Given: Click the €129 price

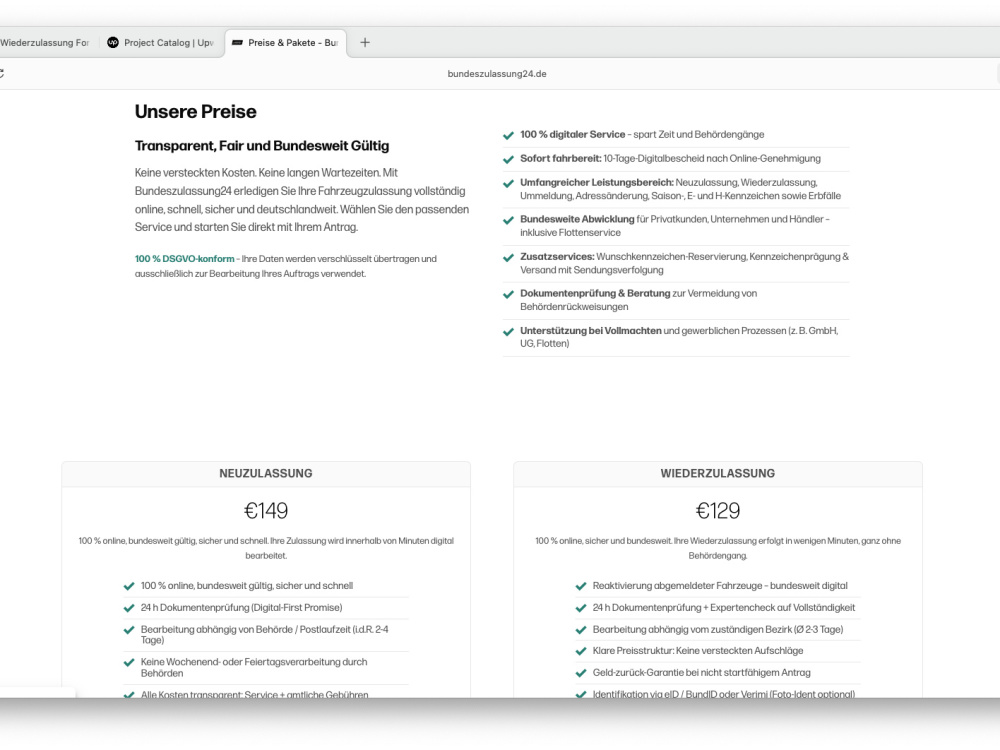Looking at the screenshot, I should (717, 511).
